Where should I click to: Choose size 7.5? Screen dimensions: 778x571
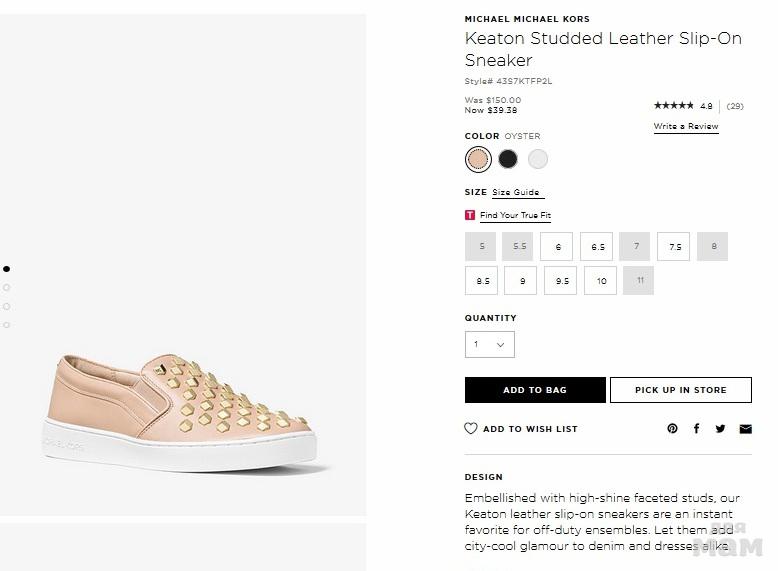tap(674, 247)
